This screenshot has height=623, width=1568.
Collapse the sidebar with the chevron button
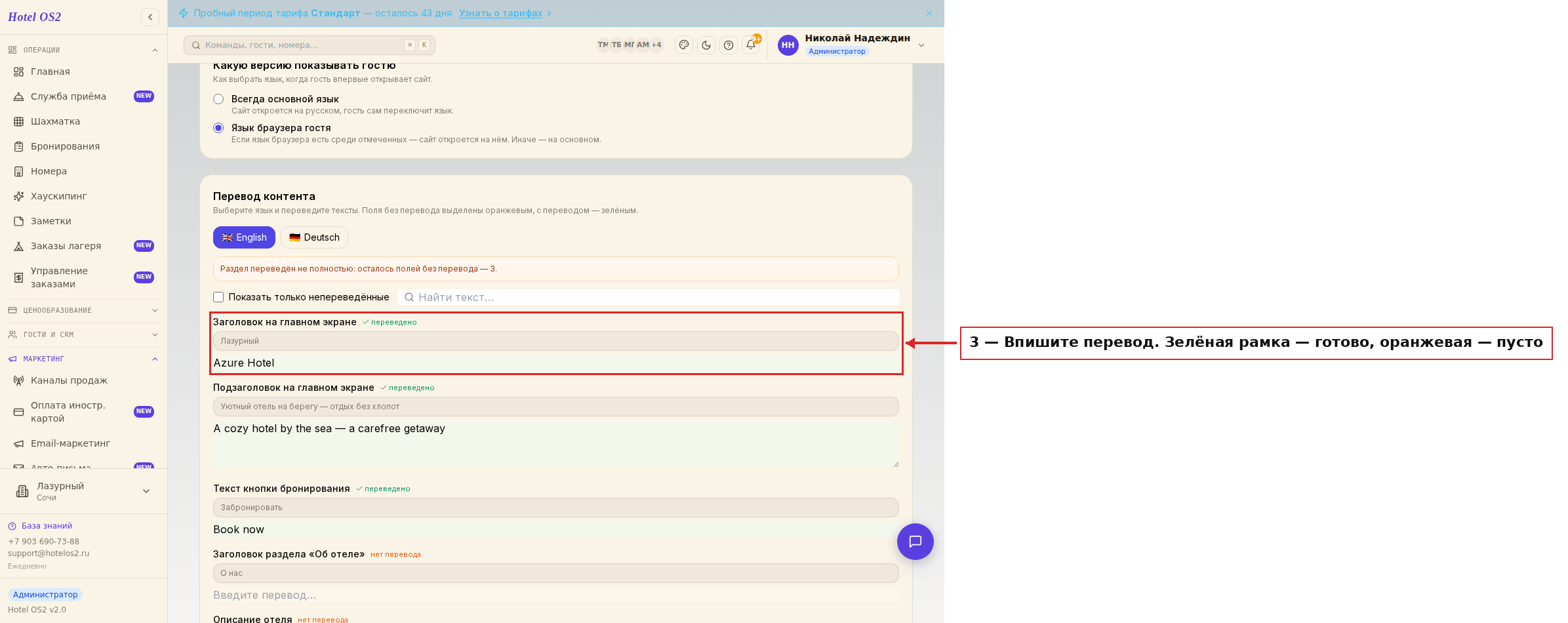[x=150, y=17]
